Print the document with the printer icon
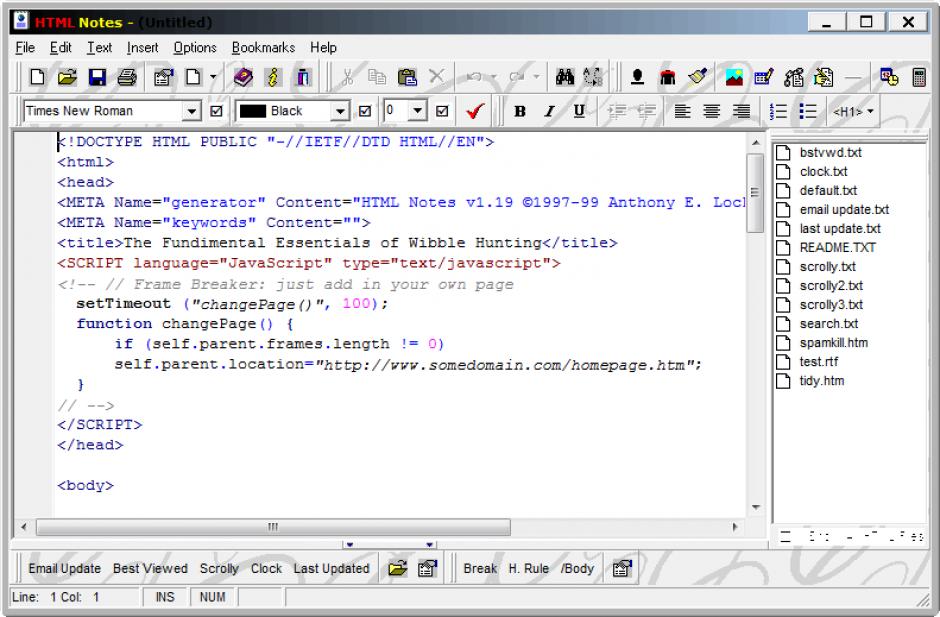Screen dimensions: 940x617 click(x=126, y=77)
